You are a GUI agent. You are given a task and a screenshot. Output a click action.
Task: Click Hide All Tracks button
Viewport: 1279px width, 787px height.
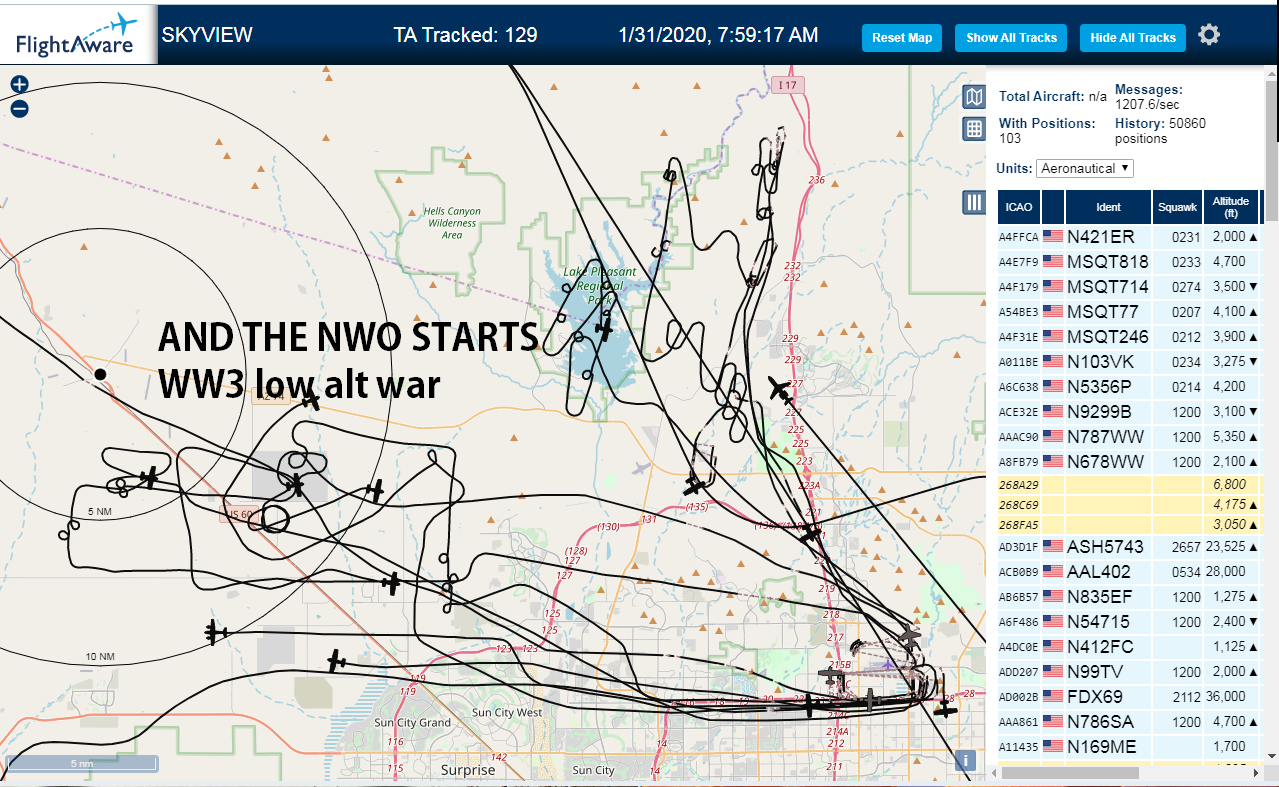[1133, 38]
